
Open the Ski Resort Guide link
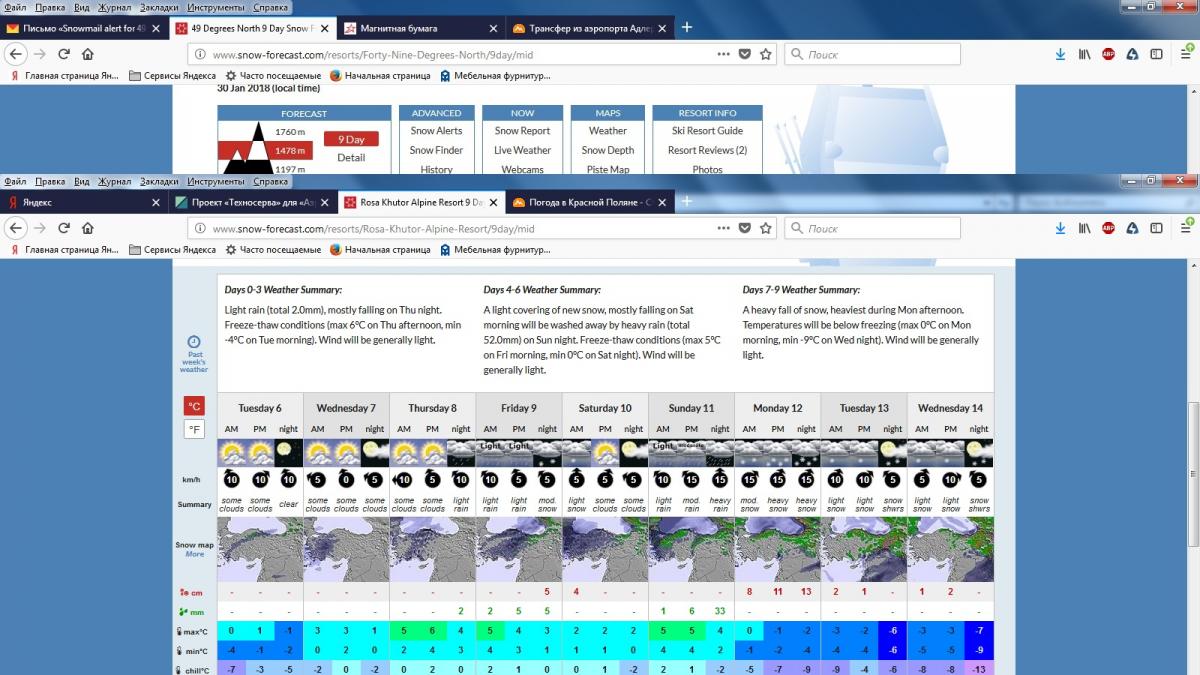coord(707,131)
